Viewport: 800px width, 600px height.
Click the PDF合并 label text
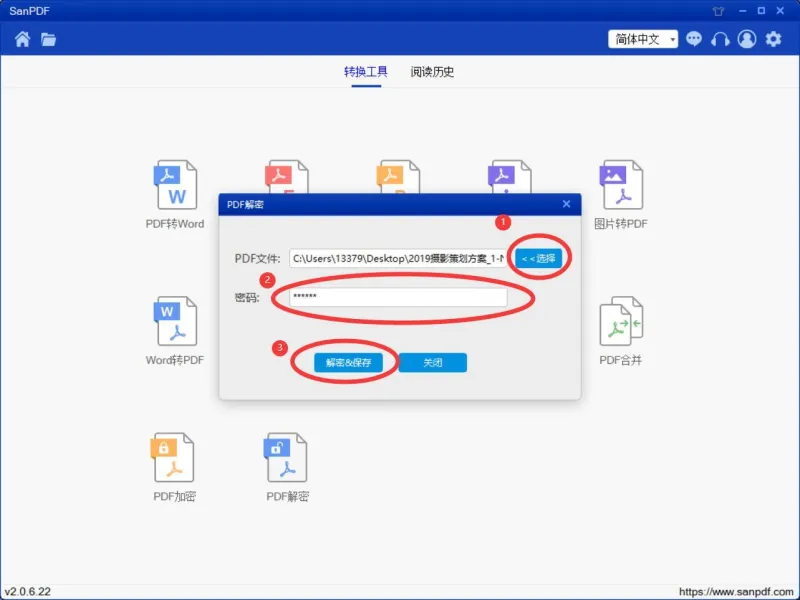point(620,360)
